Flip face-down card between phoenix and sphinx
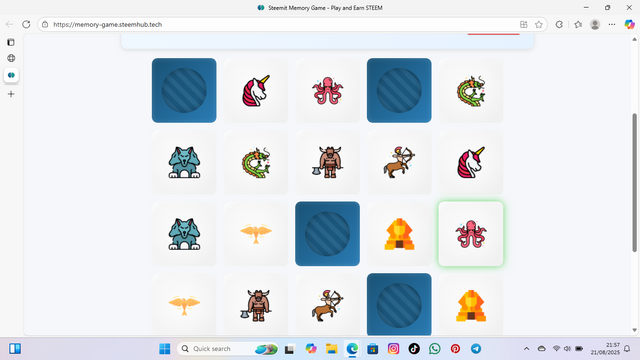This screenshot has height=360, width=640. (327, 233)
